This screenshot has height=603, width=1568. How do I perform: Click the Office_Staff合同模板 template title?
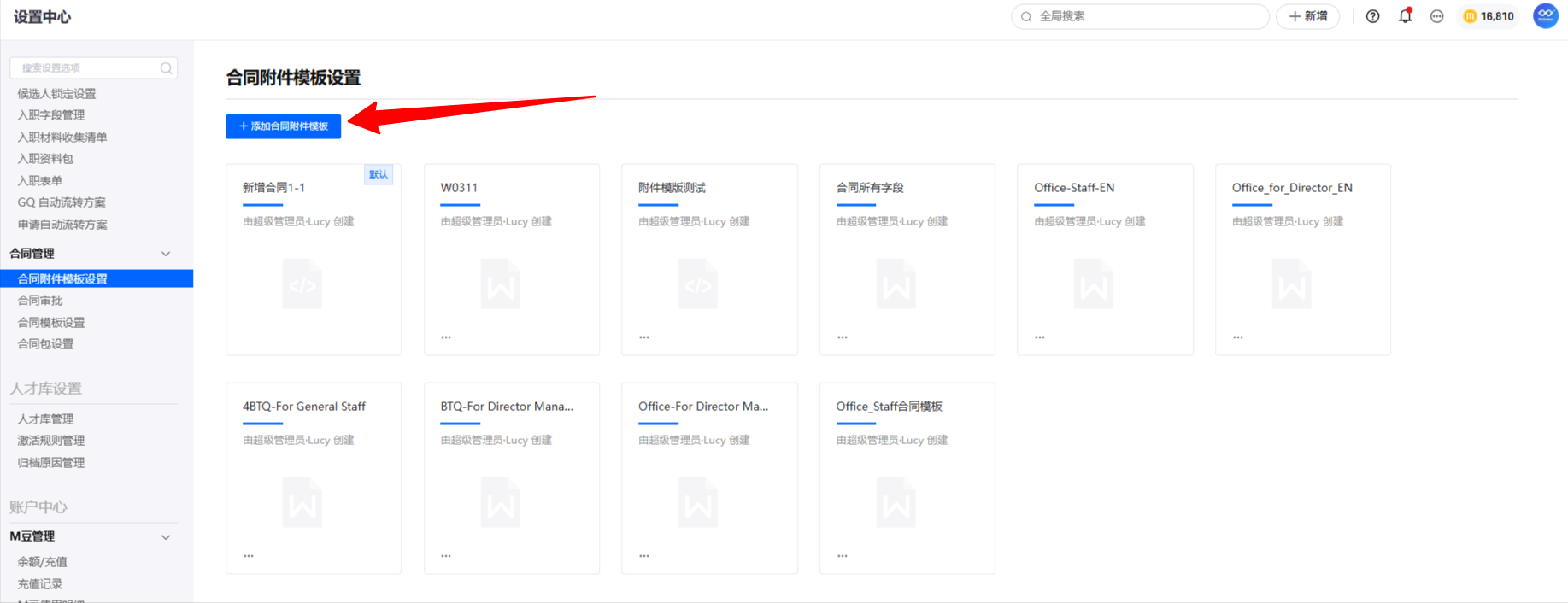pos(889,407)
